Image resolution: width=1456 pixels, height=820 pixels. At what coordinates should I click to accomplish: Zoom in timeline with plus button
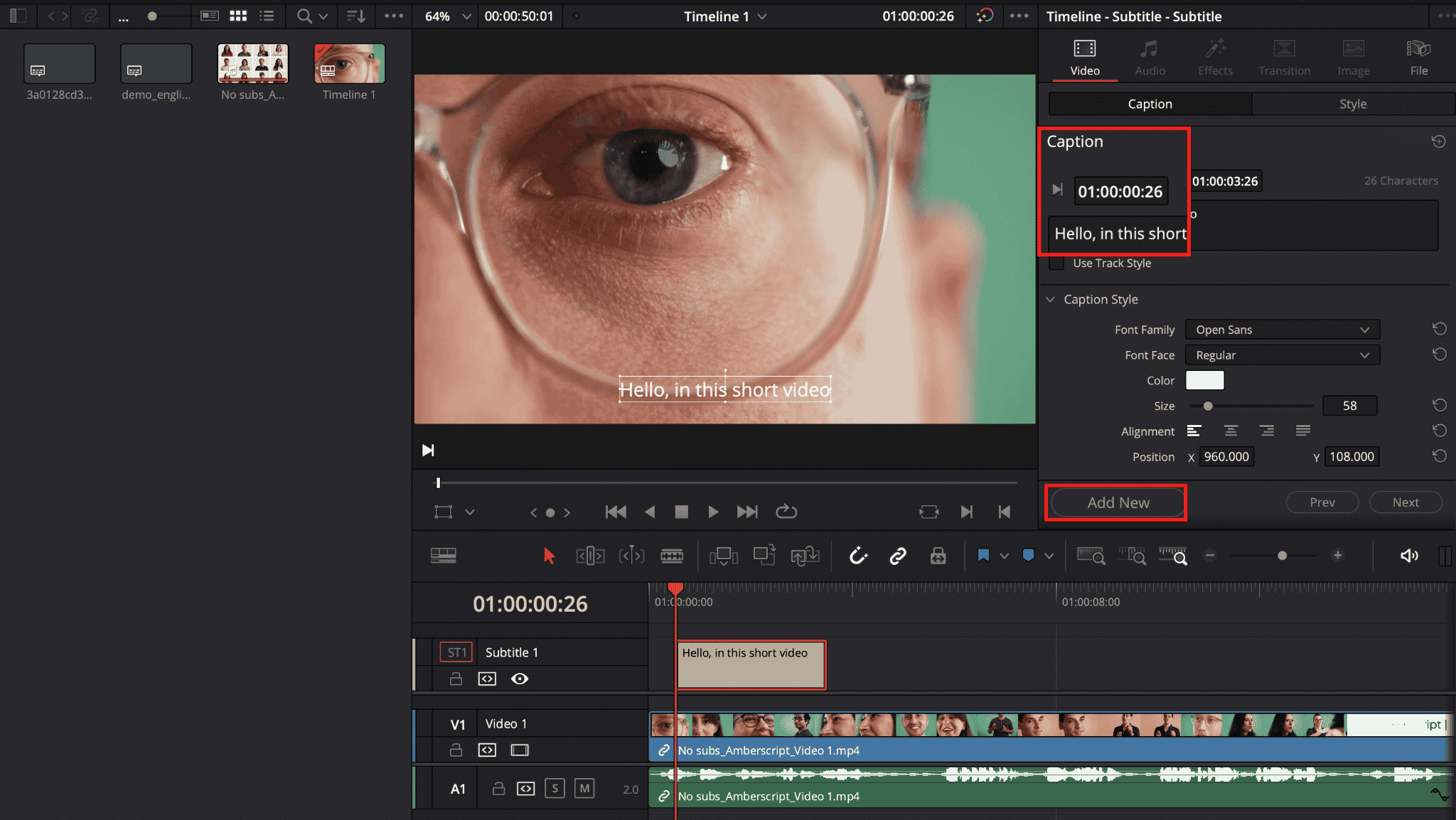coord(1337,556)
